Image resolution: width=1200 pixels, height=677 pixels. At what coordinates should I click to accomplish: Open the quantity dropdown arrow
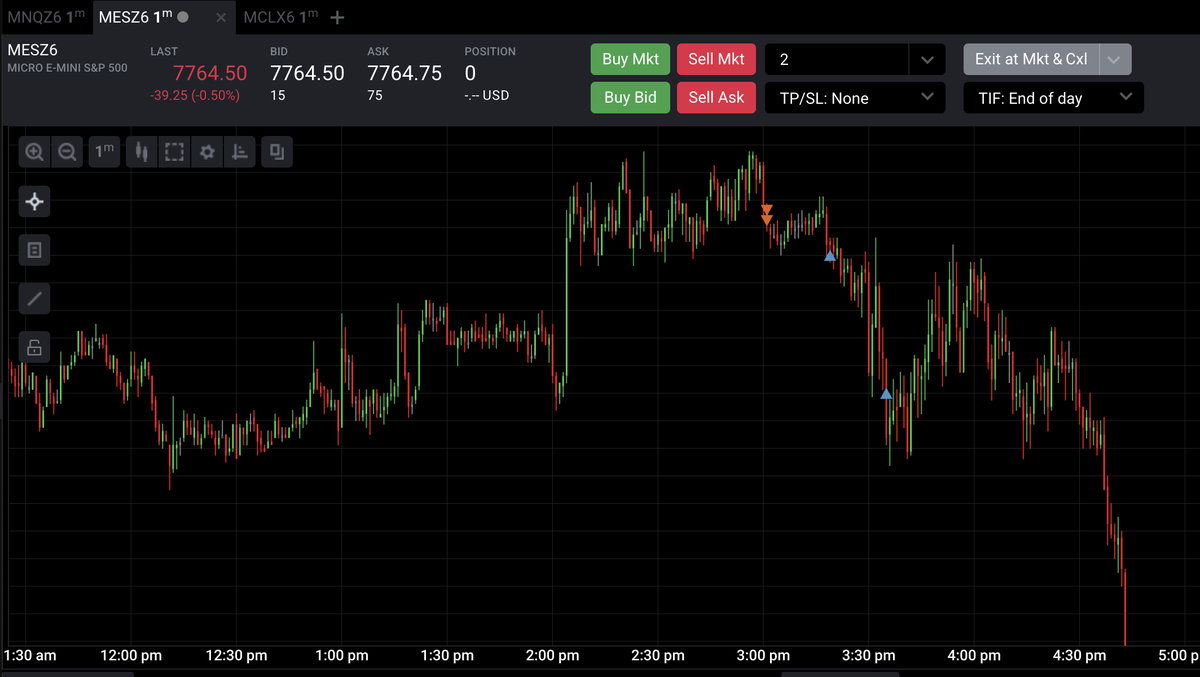(927, 59)
